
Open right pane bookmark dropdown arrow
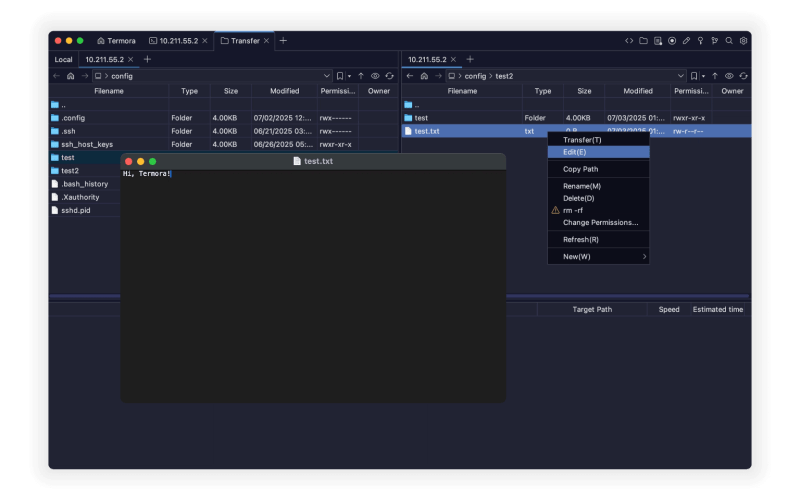click(x=704, y=77)
